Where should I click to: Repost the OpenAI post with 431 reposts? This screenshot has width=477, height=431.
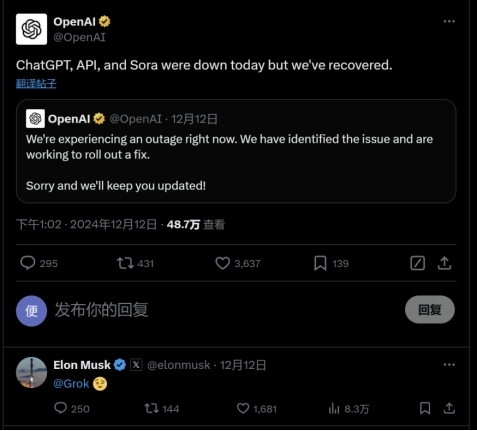[125, 263]
